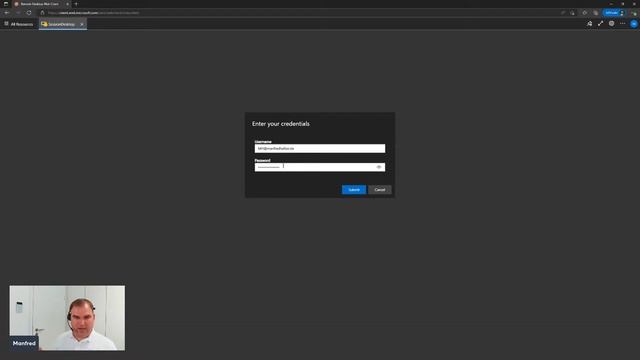The height and width of the screenshot is (360, 640).
Task: Open the InPrivate profile button
Action: pos(613,13)
